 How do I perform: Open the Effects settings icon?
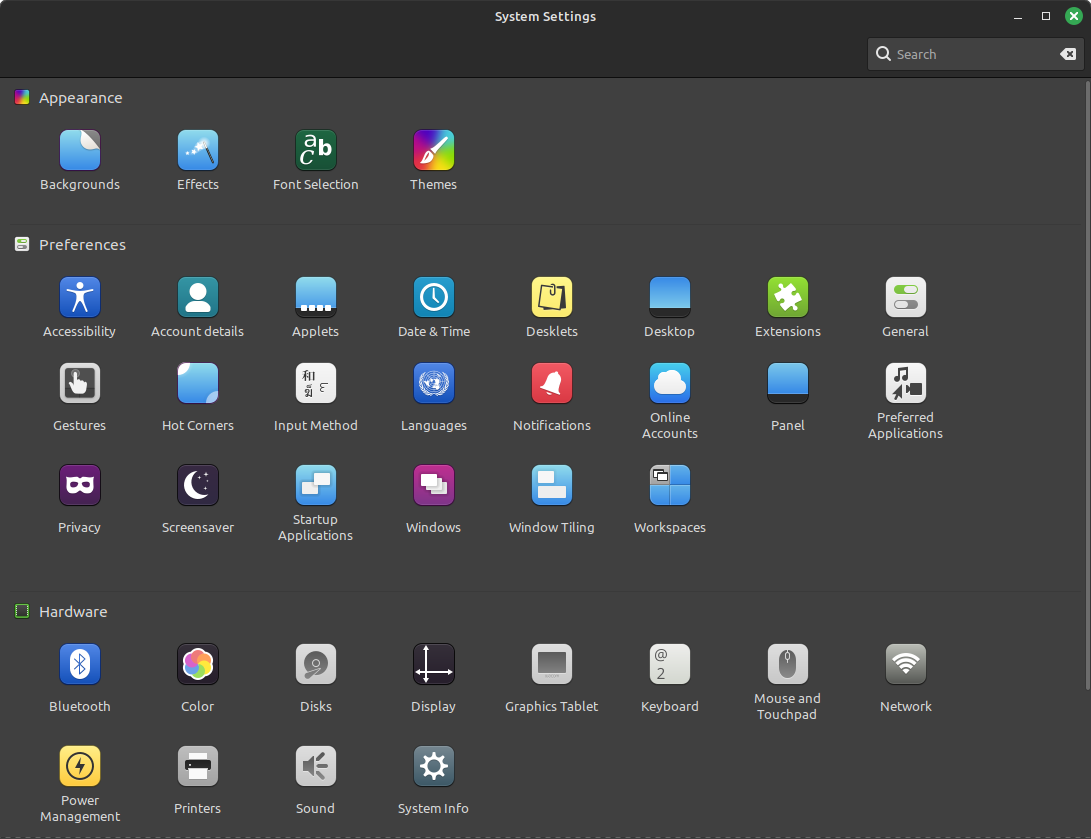(x=198, y=150)
